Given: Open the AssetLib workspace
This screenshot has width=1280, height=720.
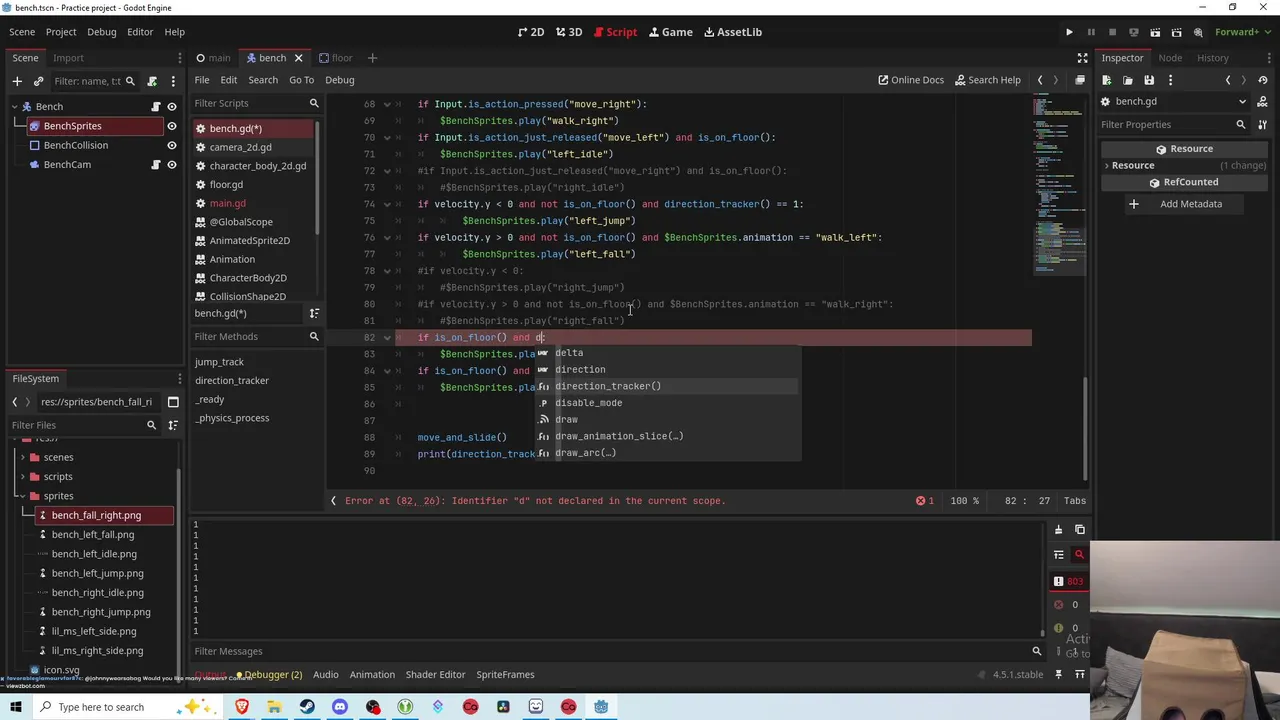Looking at the screenshot, I should [733, 32].
